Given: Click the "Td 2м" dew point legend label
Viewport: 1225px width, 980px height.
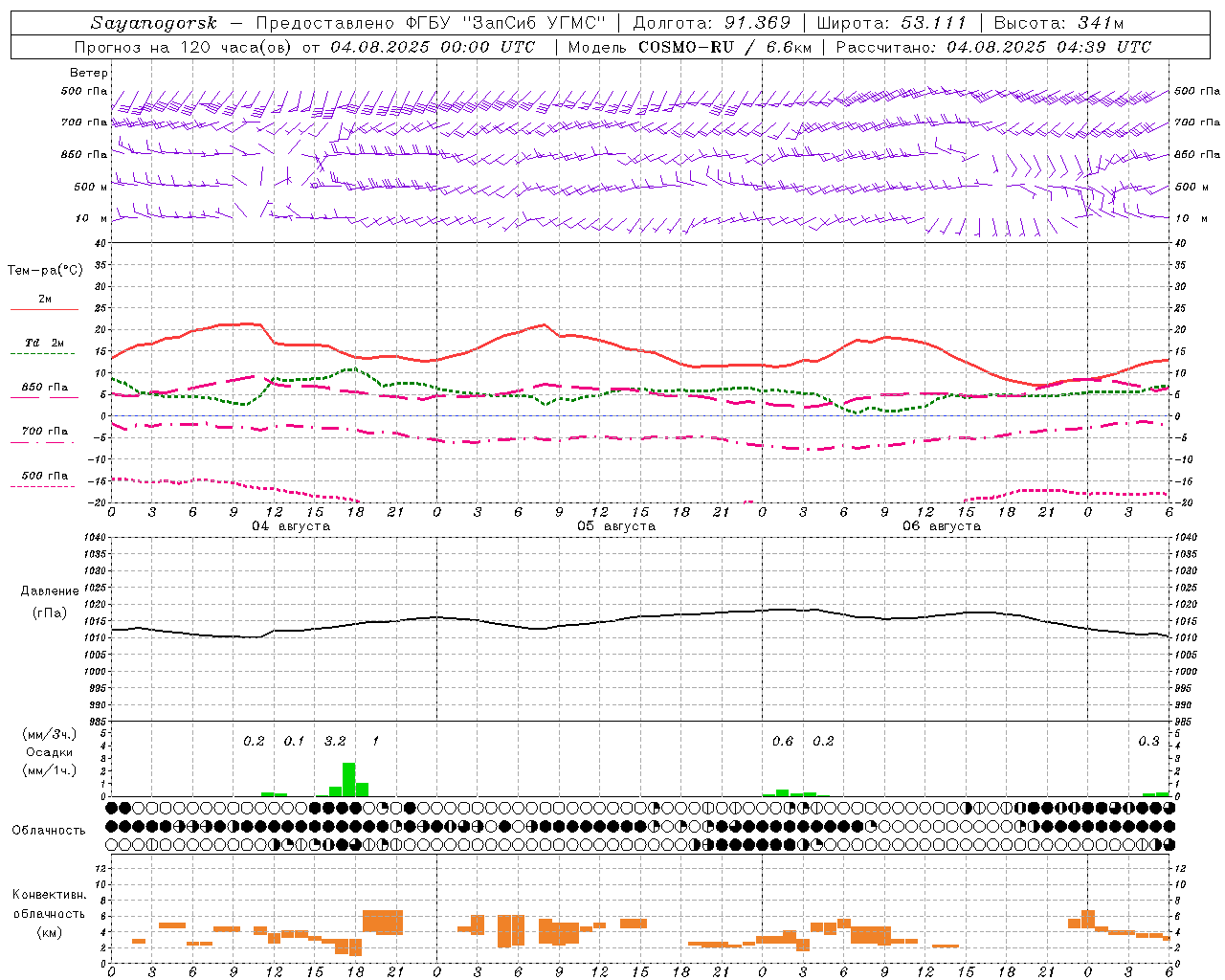Looking at the screenshot, I should (x=44, y=343).
